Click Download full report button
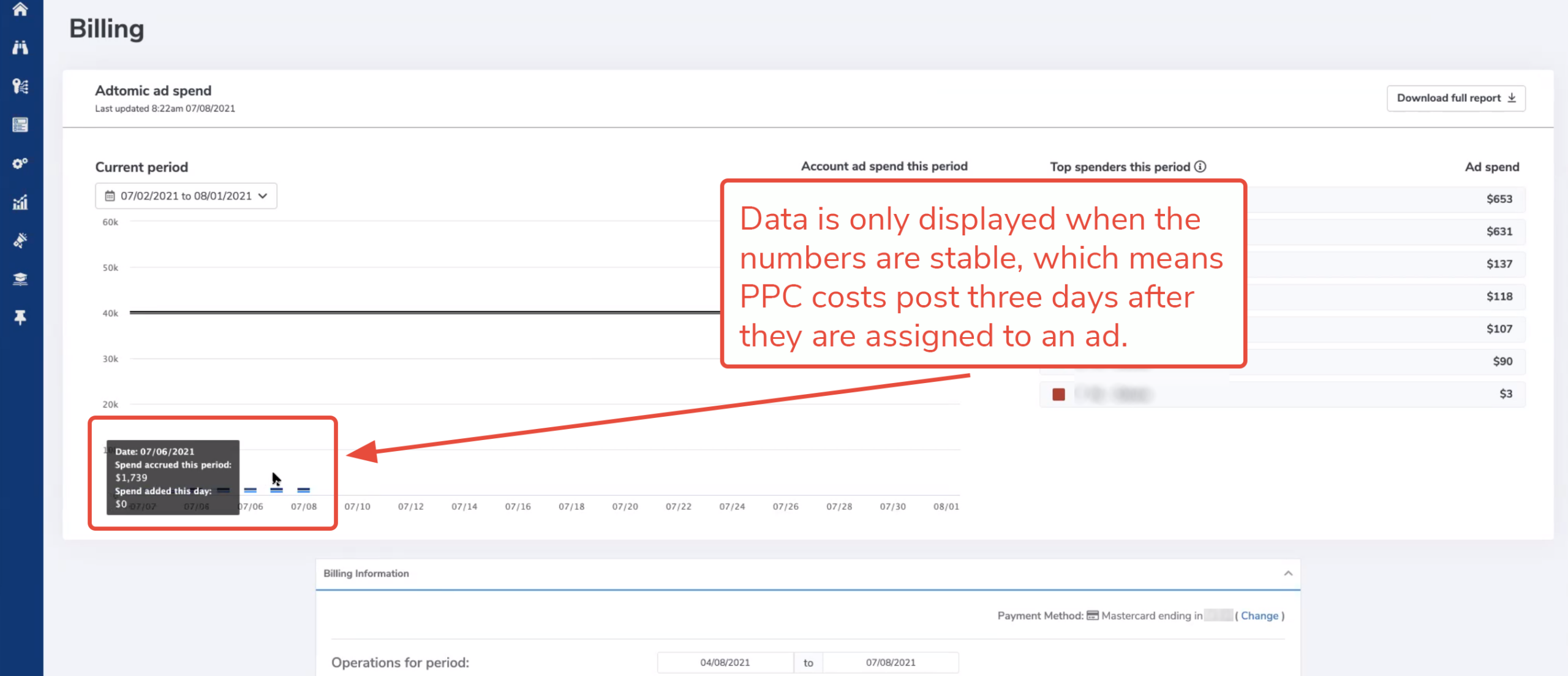The height and width of the screenshot is (676, 1568). click(x=1455, y=98)
